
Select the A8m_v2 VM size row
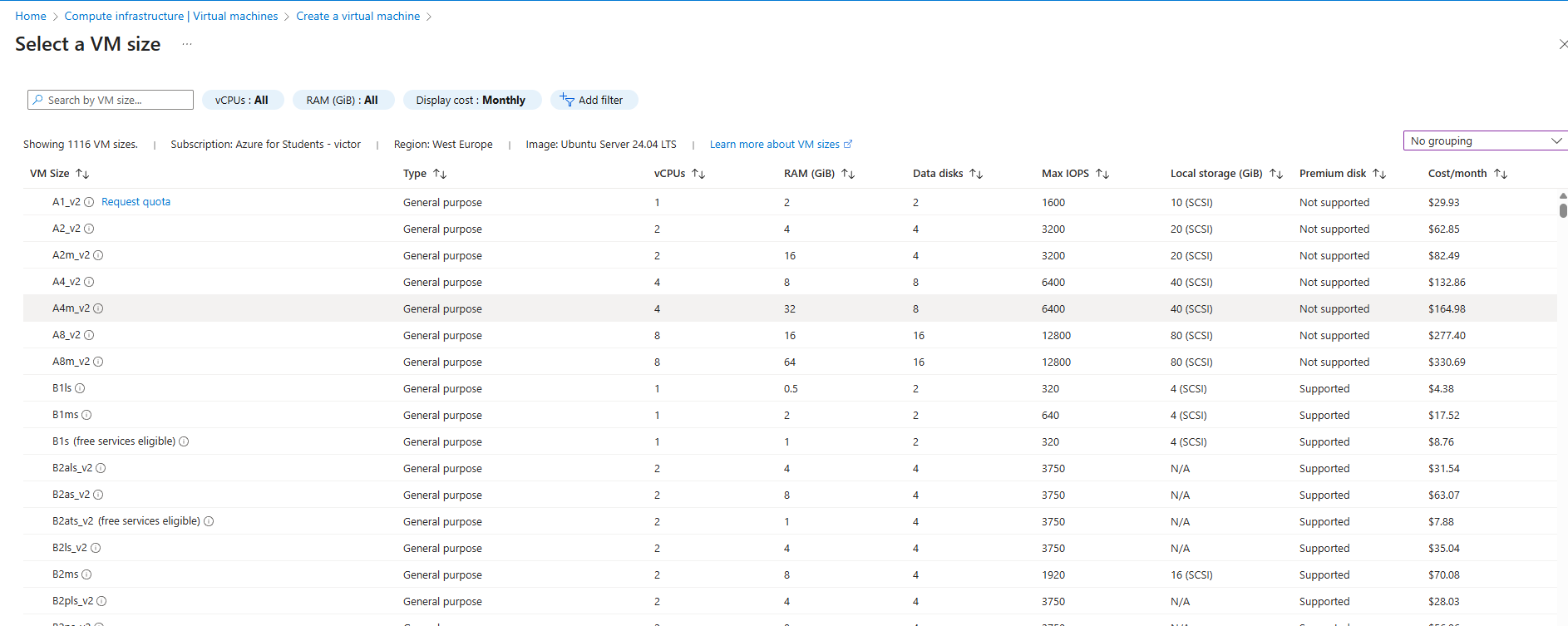pyautogui.click(x=790, y=362)
